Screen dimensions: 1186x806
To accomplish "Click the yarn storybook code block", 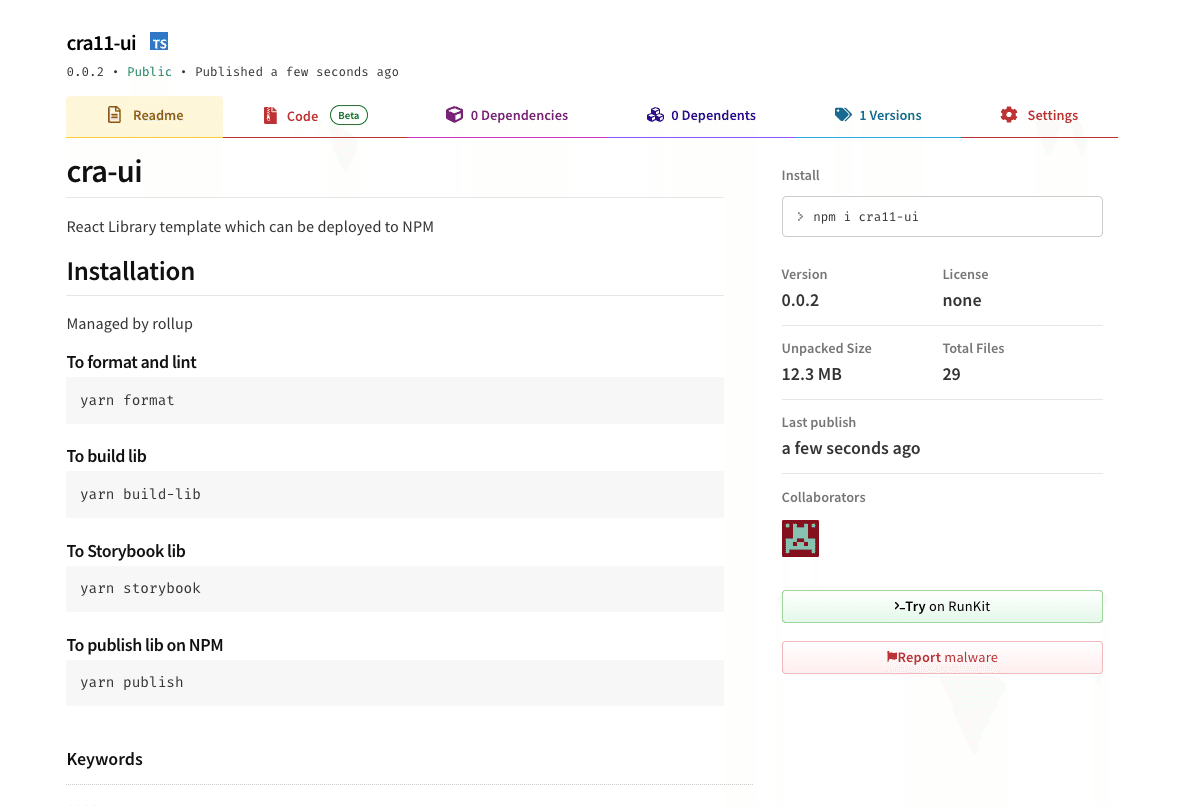I will [395, 588].
